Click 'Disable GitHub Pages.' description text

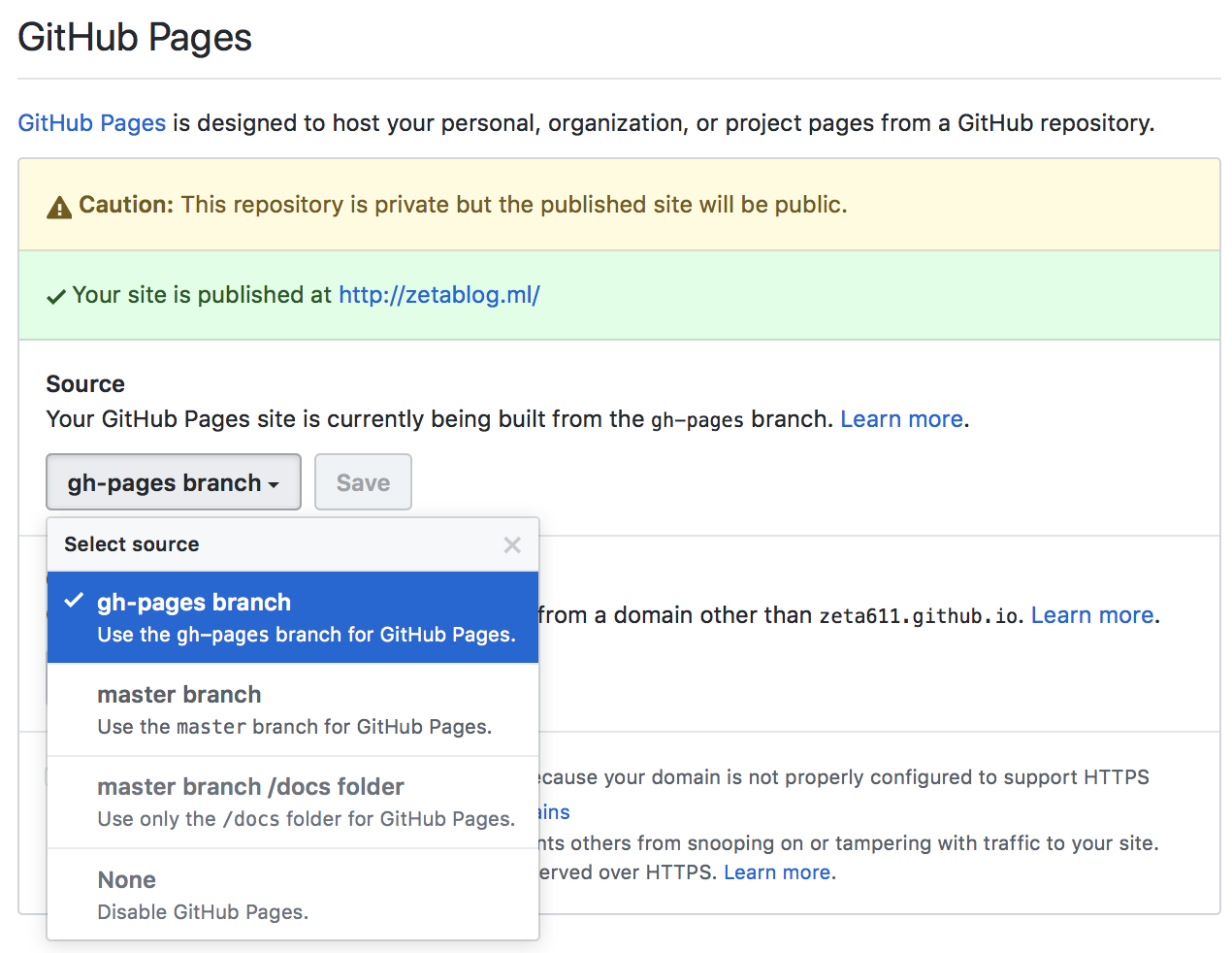203,912
